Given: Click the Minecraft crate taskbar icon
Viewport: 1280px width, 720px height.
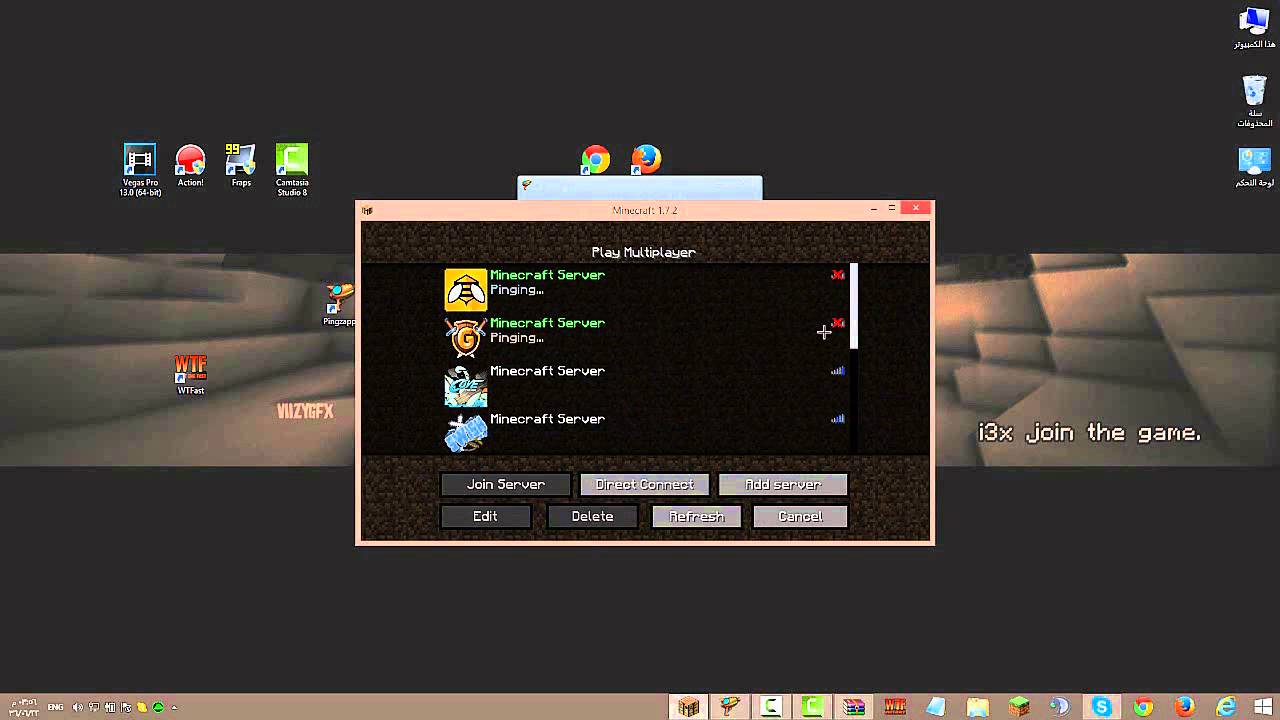Looking at the screenshot, I should pos(689,707).
